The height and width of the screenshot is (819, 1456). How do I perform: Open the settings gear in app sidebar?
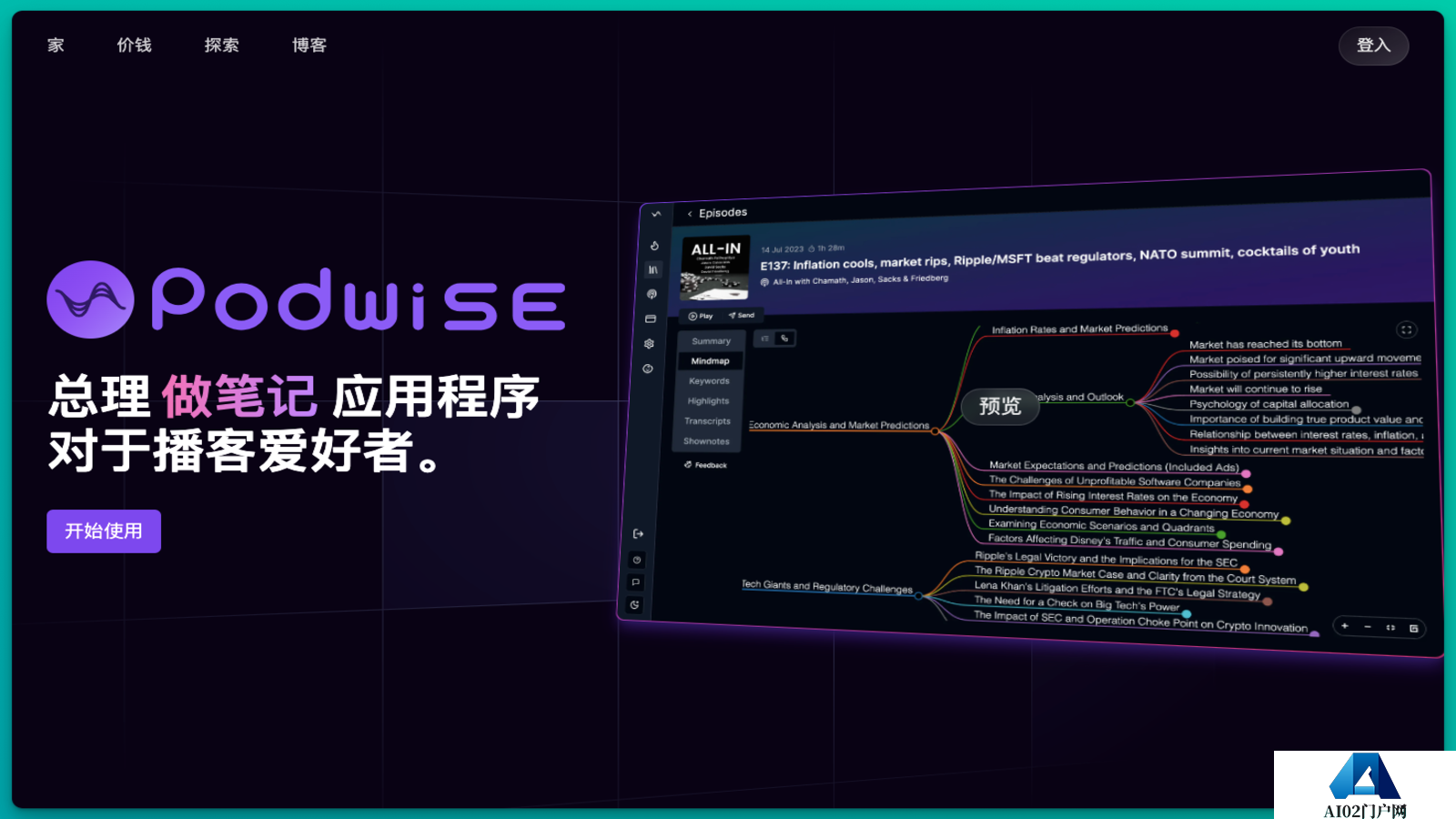pos(649,344)
